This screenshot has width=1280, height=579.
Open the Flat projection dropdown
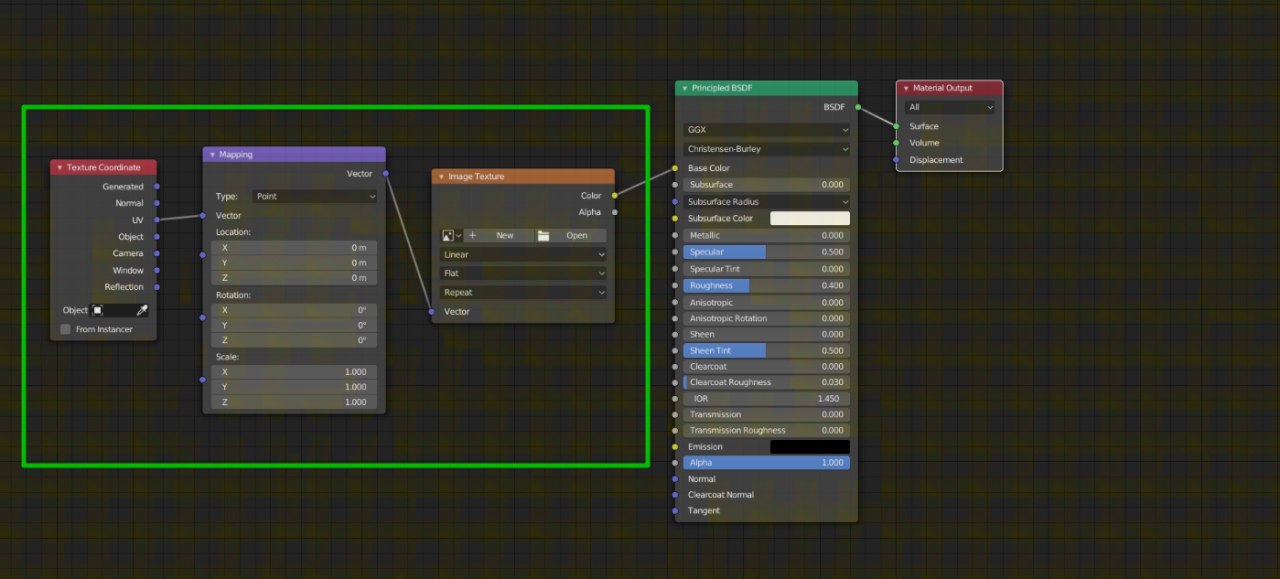pos(523,273)
